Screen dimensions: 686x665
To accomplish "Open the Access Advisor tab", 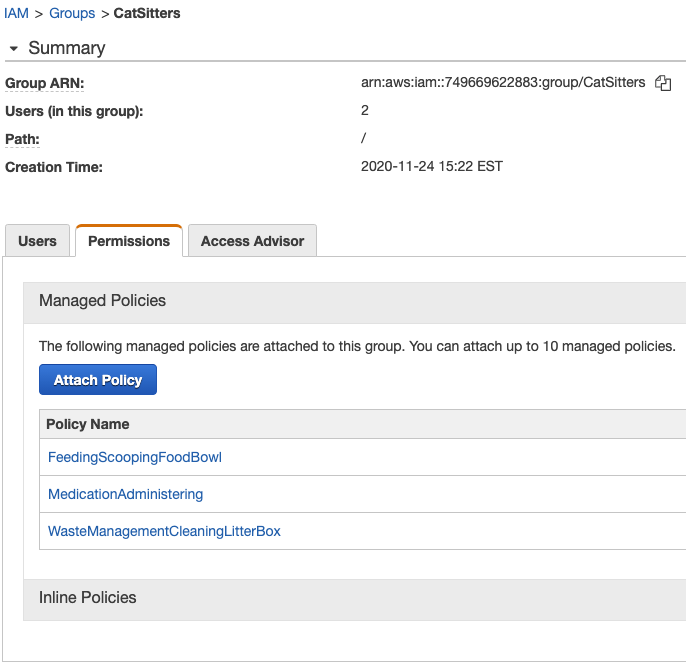I will (252, 241).
